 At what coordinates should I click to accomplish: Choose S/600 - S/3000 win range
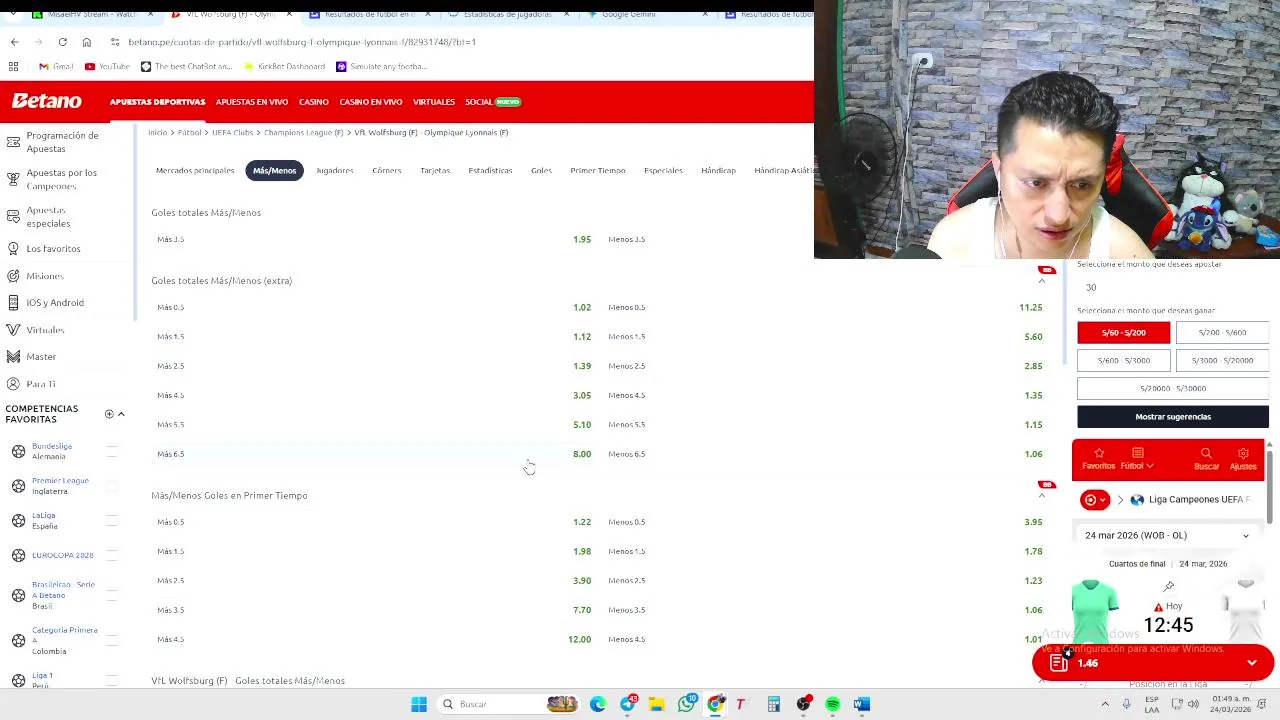pyautogui.click(x=1123, y=360)
